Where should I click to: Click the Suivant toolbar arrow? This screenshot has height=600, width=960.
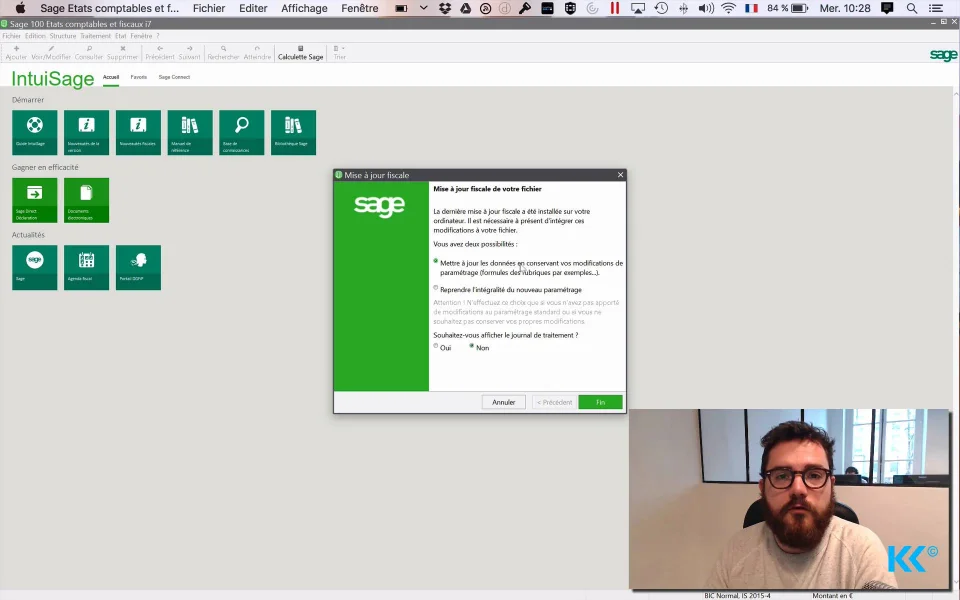tap(189, 53)
